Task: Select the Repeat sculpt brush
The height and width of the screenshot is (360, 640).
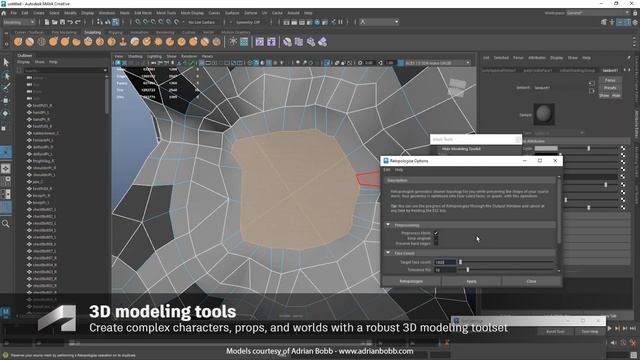Action: (111, 42)
